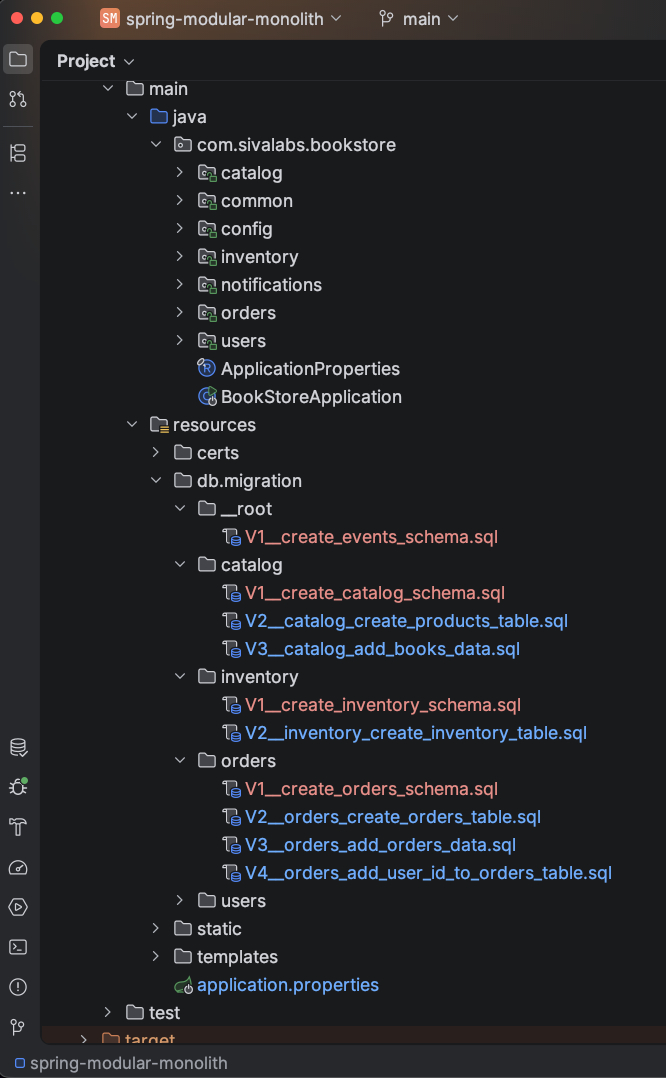Expand the catalog package under com.sivalabs.bookstore
Viewport: 666px width, 1078px height.
(x=179, y=173)
